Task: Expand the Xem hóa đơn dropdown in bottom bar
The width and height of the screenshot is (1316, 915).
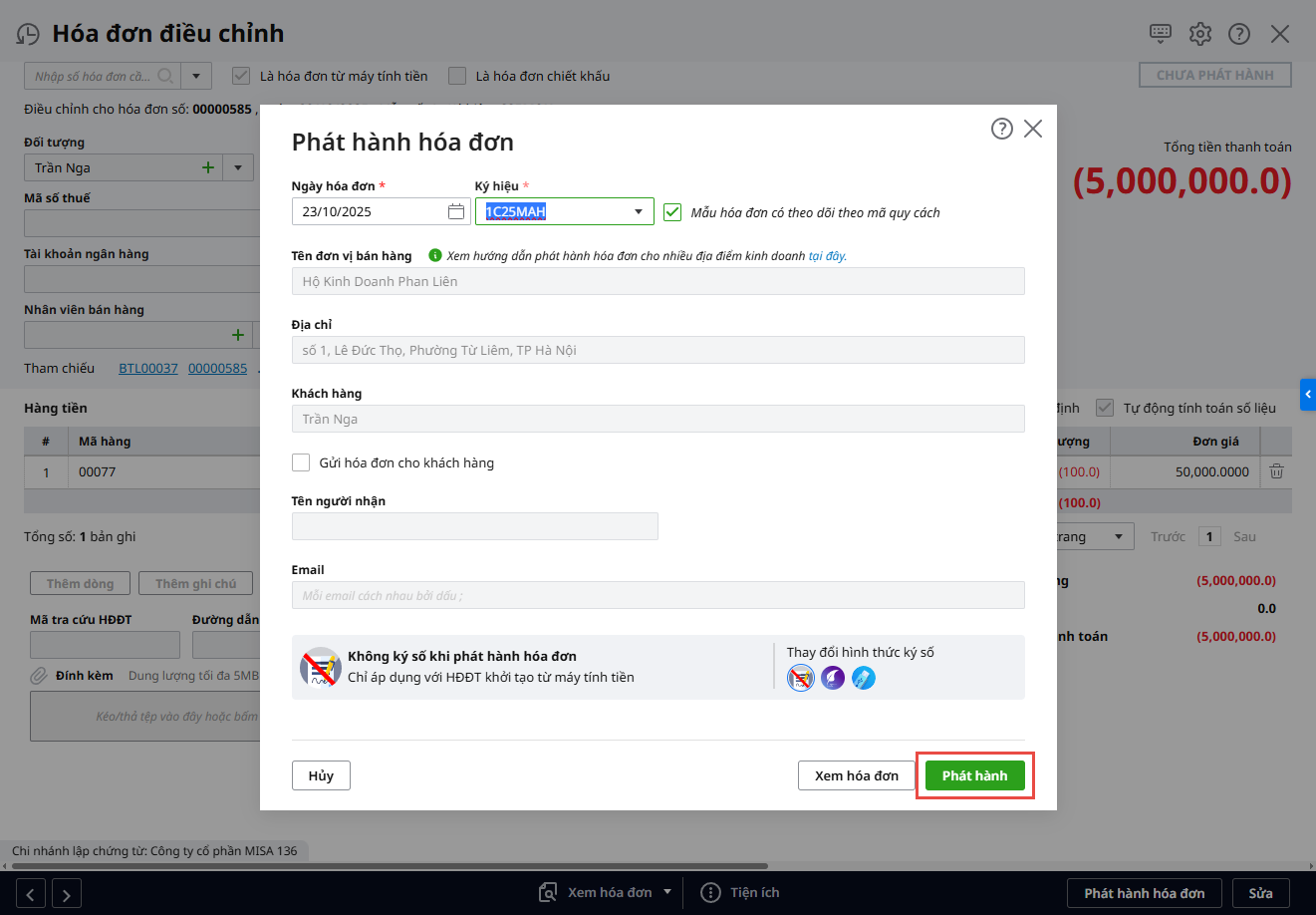Action: 667,892
